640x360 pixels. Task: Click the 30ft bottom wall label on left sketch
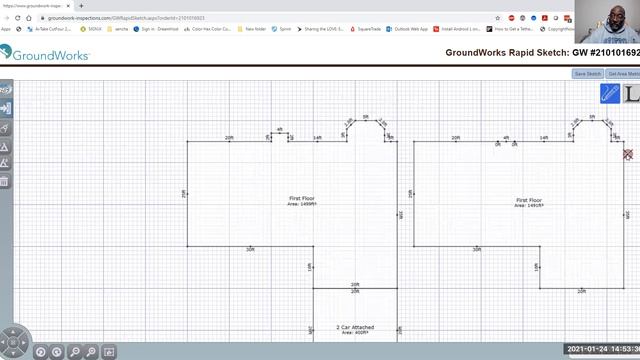(x=250, y=249)
